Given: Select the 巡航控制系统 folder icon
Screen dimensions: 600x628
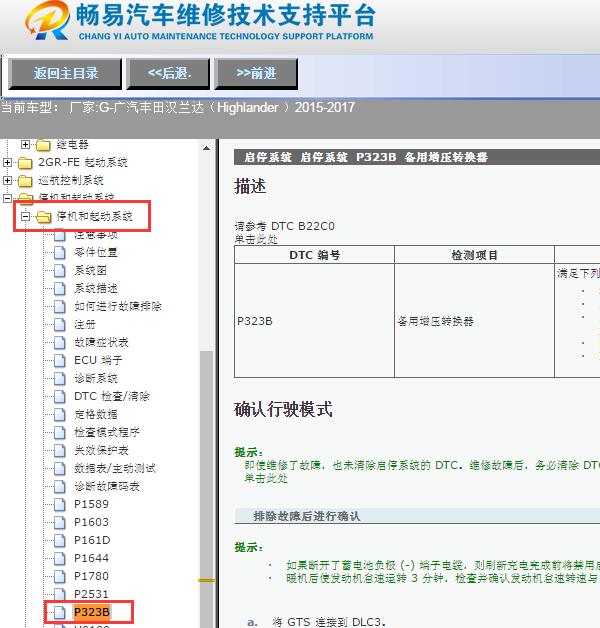Looking at the screenshot, I should click(25, 181).
